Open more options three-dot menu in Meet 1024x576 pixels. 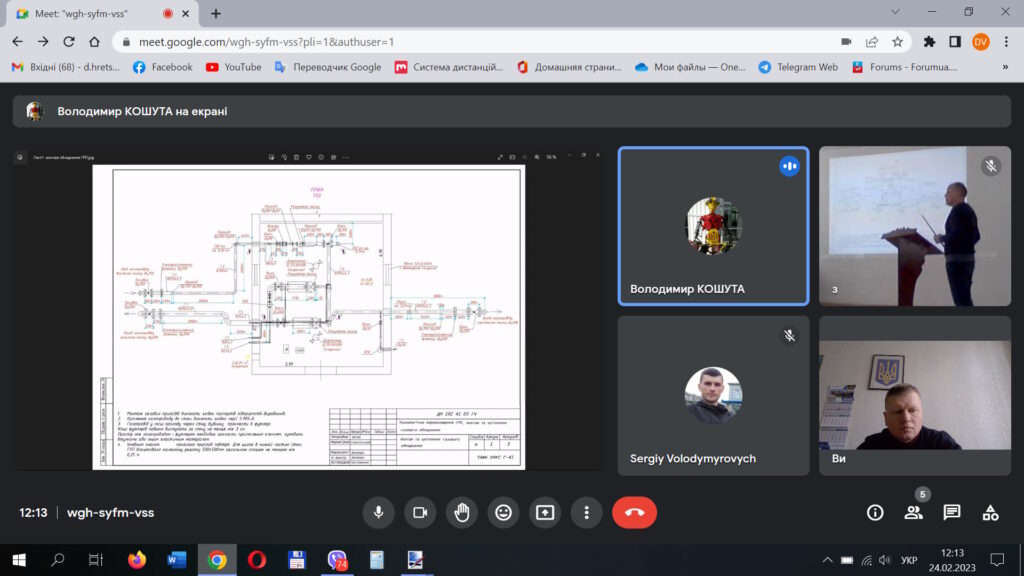[x=586, y=513]
